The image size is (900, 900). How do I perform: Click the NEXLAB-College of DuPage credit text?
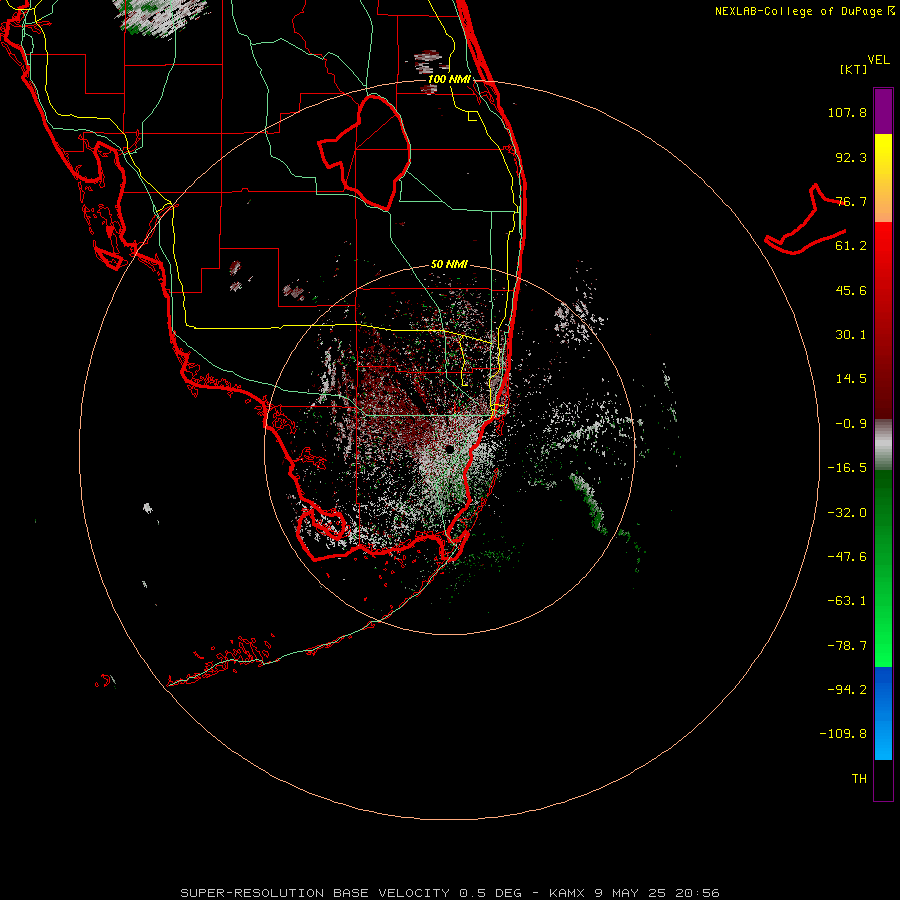804,11
